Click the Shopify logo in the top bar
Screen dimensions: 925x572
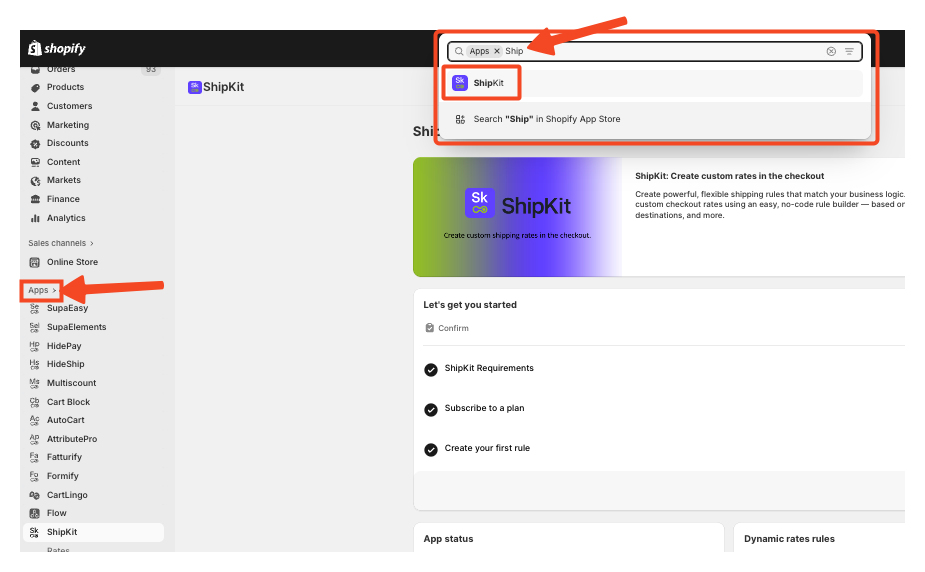coord(57,48)
